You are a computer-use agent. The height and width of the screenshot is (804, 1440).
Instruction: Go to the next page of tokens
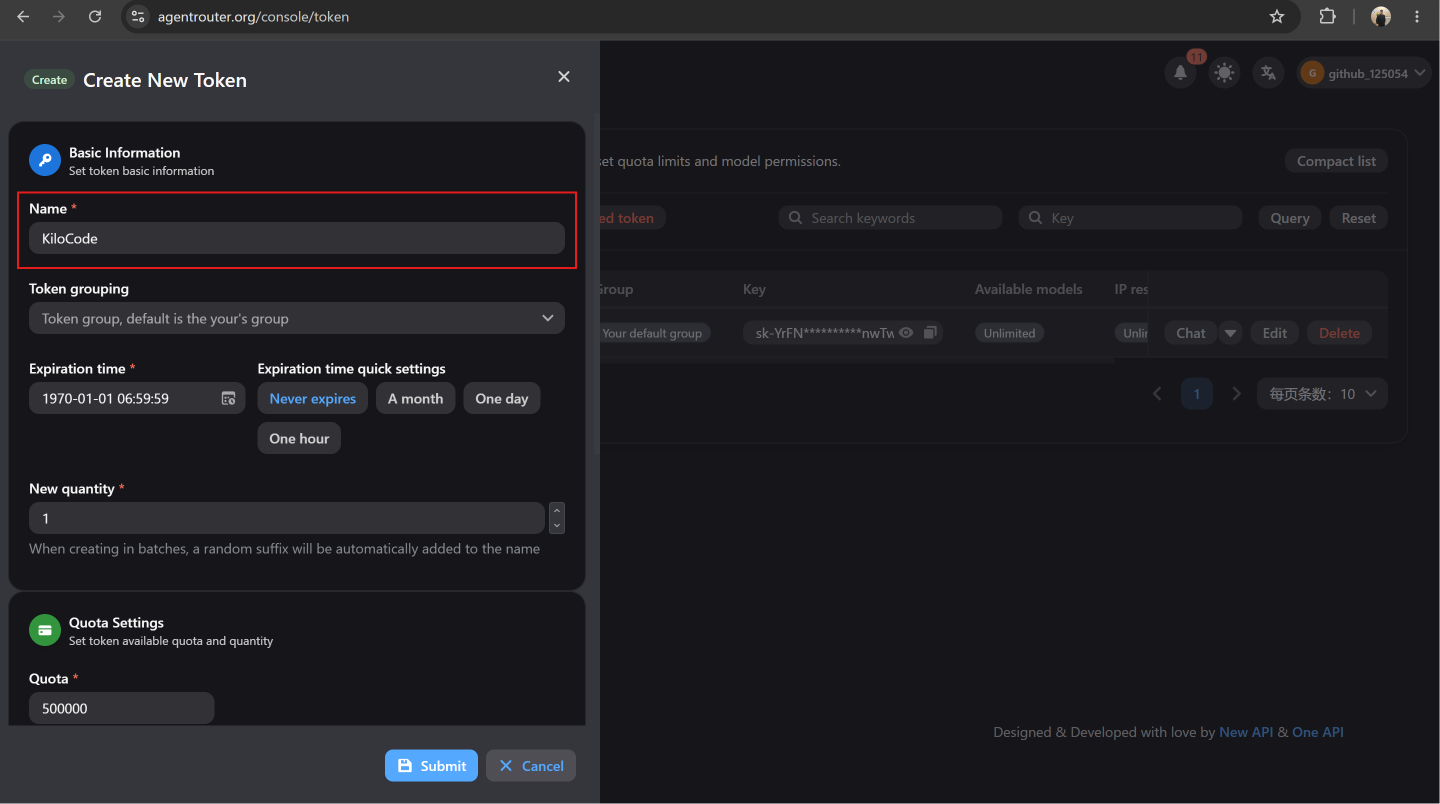point(1236,393)
